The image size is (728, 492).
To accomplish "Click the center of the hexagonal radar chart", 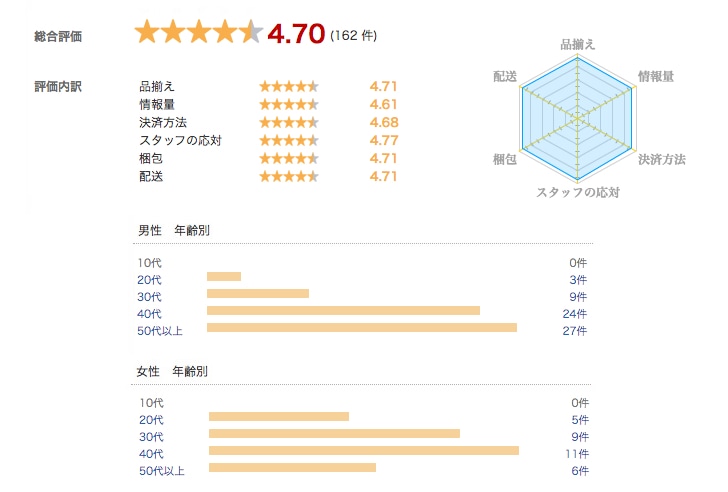I will (578, 118).
